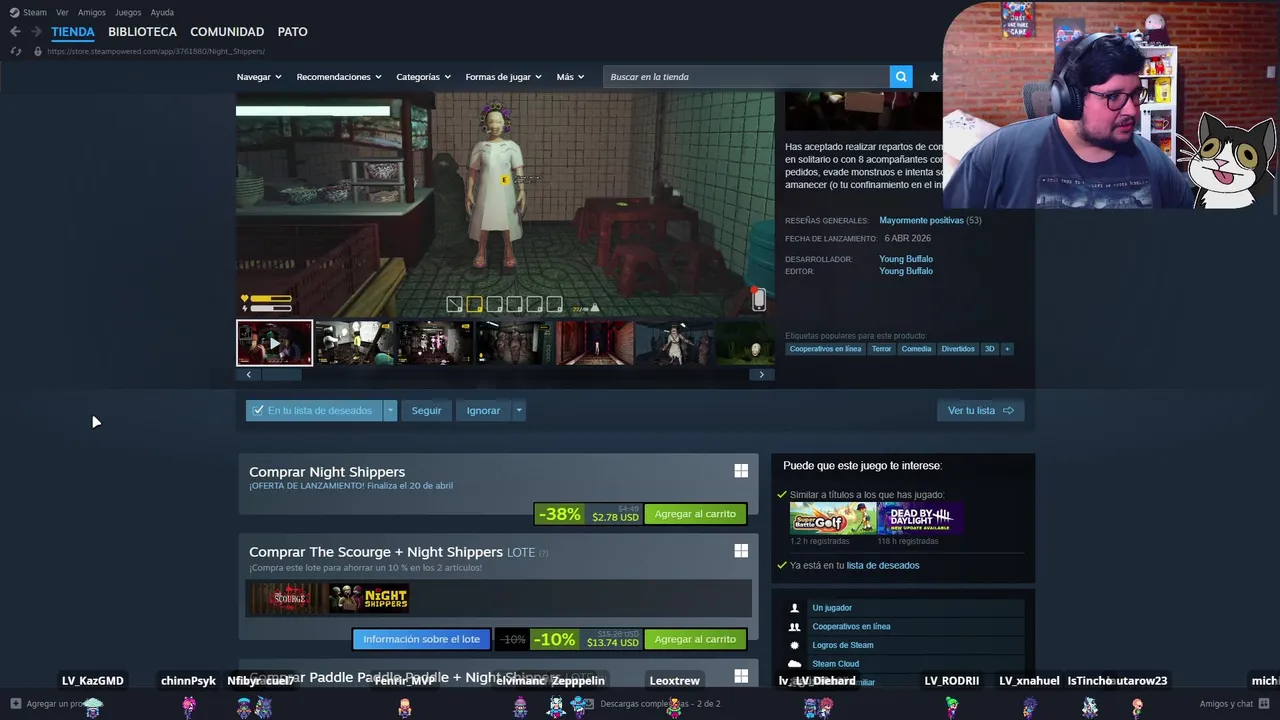Image resolution: width=1280 pixels, height=720 pixels.
Task: Click the padlock icon beside the URL
Action: 38,51
